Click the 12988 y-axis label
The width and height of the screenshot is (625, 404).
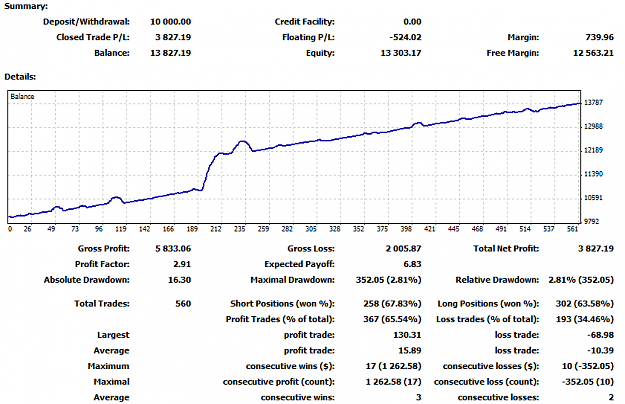click(593, 126)
